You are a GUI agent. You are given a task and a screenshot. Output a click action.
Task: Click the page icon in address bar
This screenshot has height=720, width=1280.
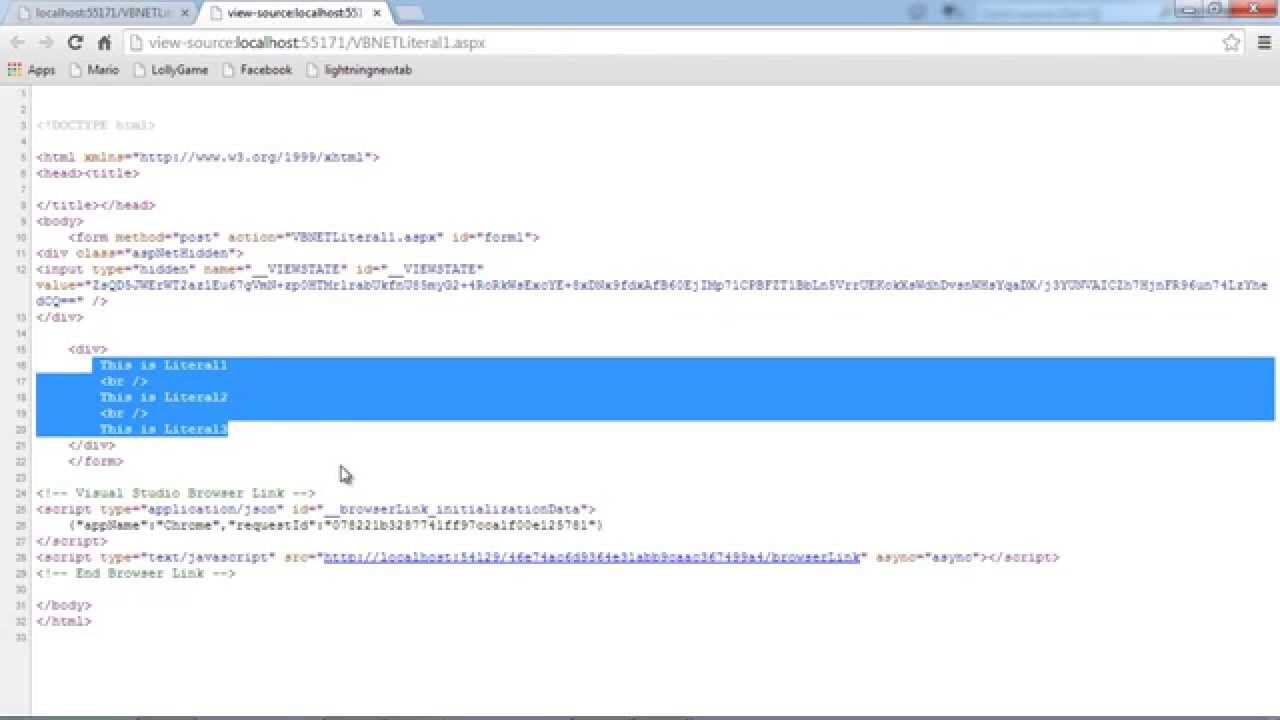click(x=137, y=43)
